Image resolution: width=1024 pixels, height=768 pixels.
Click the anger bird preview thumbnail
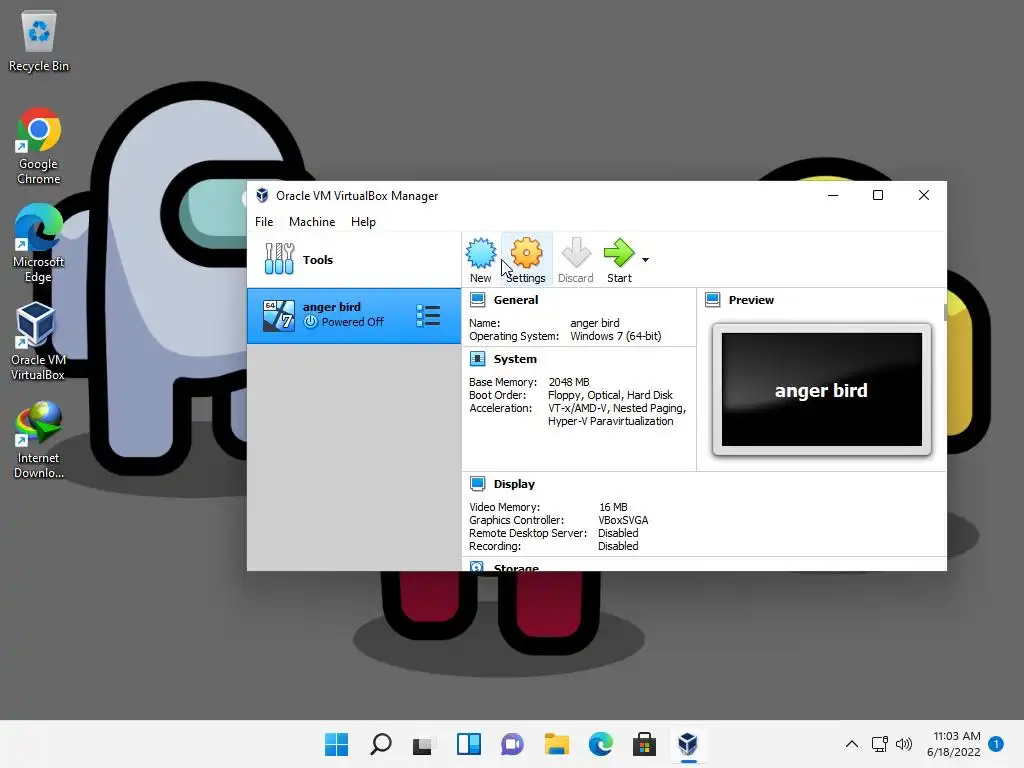point(822,389)
